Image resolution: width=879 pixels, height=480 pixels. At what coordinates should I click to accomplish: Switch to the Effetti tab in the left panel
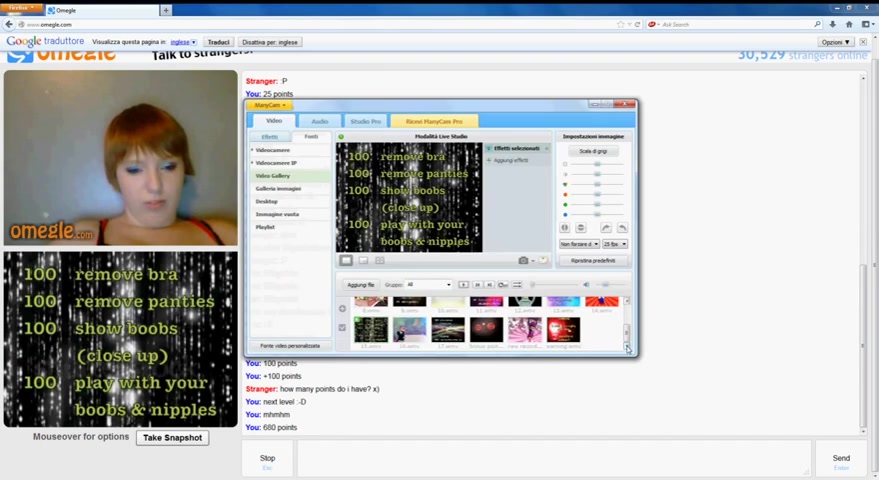click(x=270, y=137)
